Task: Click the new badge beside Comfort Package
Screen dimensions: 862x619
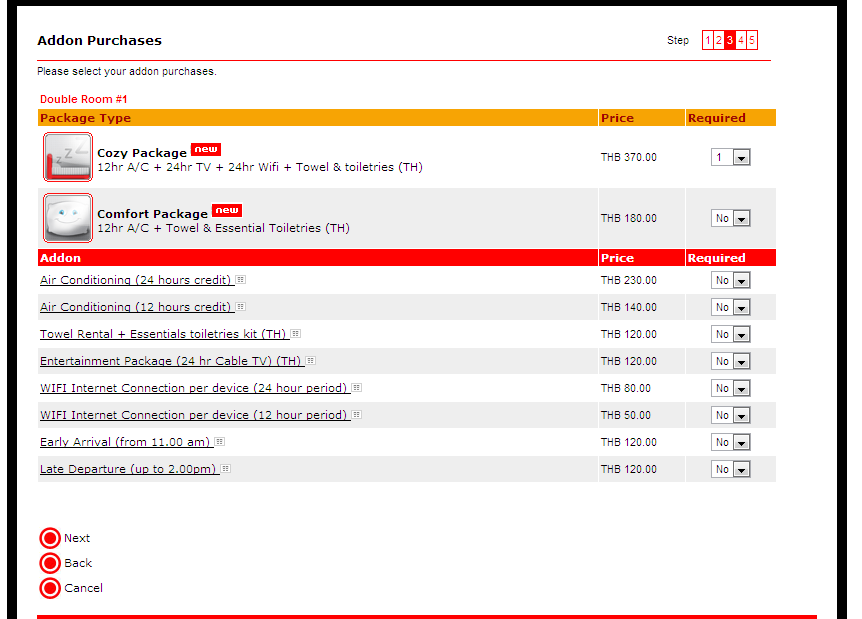Action: [x=227, y=211]
